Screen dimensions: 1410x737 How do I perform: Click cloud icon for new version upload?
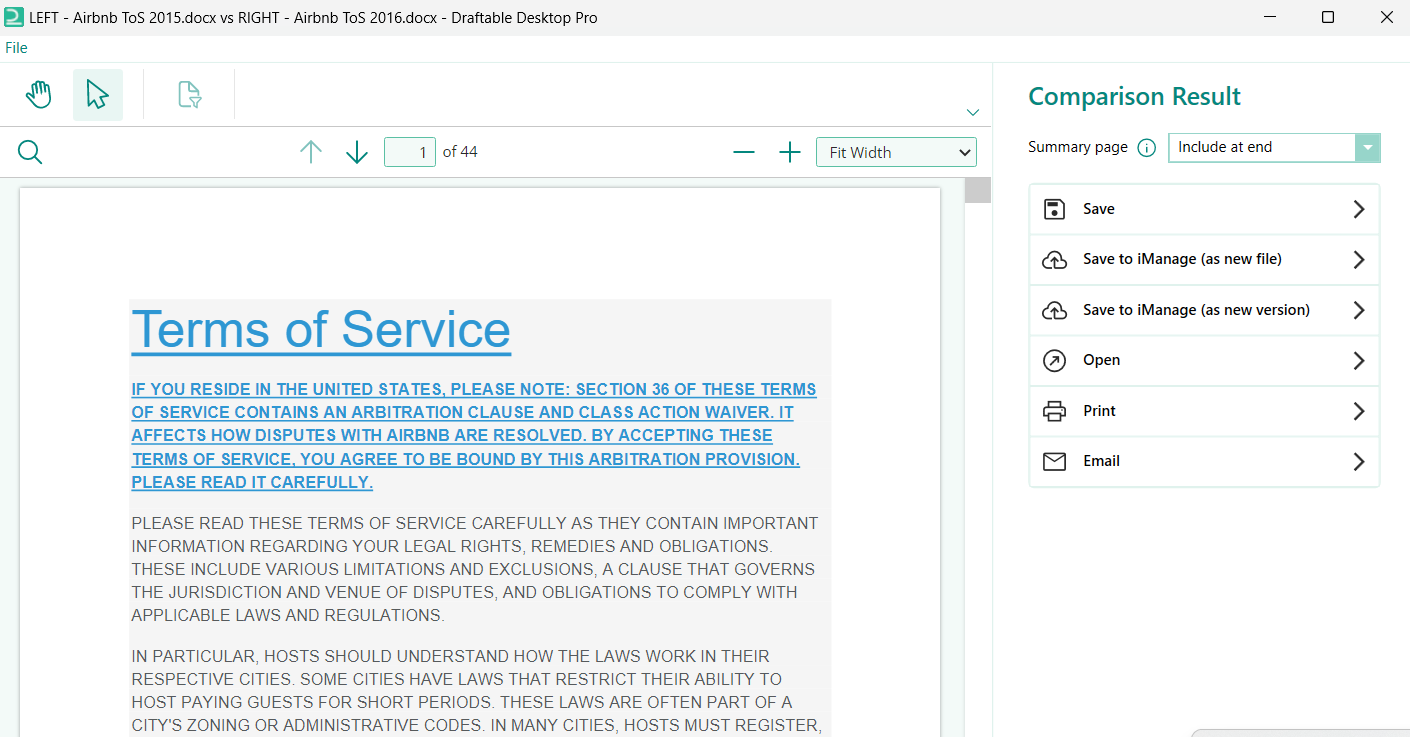[1054, 311]
